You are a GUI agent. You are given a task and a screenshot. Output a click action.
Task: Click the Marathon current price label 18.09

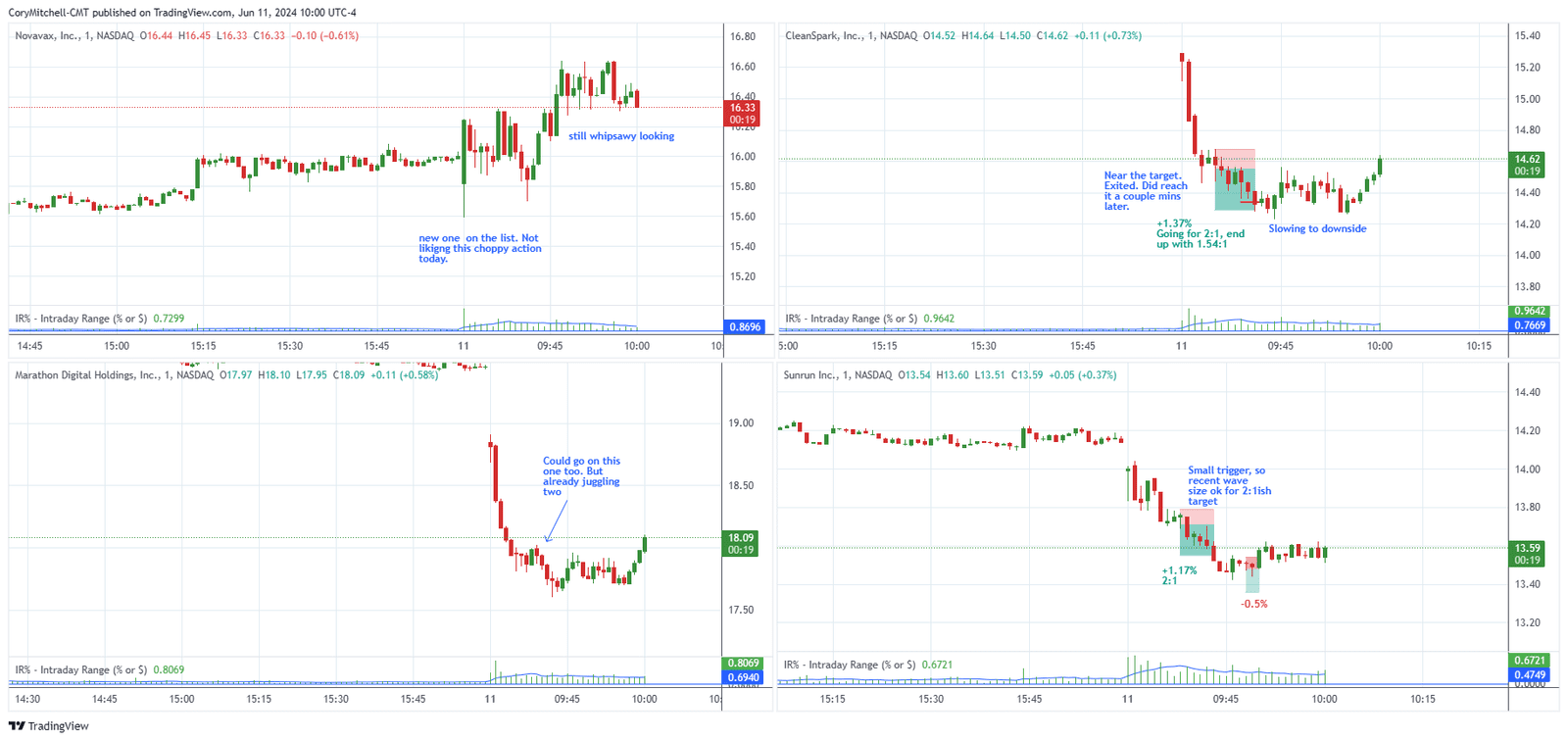click(x=741, y=543)
